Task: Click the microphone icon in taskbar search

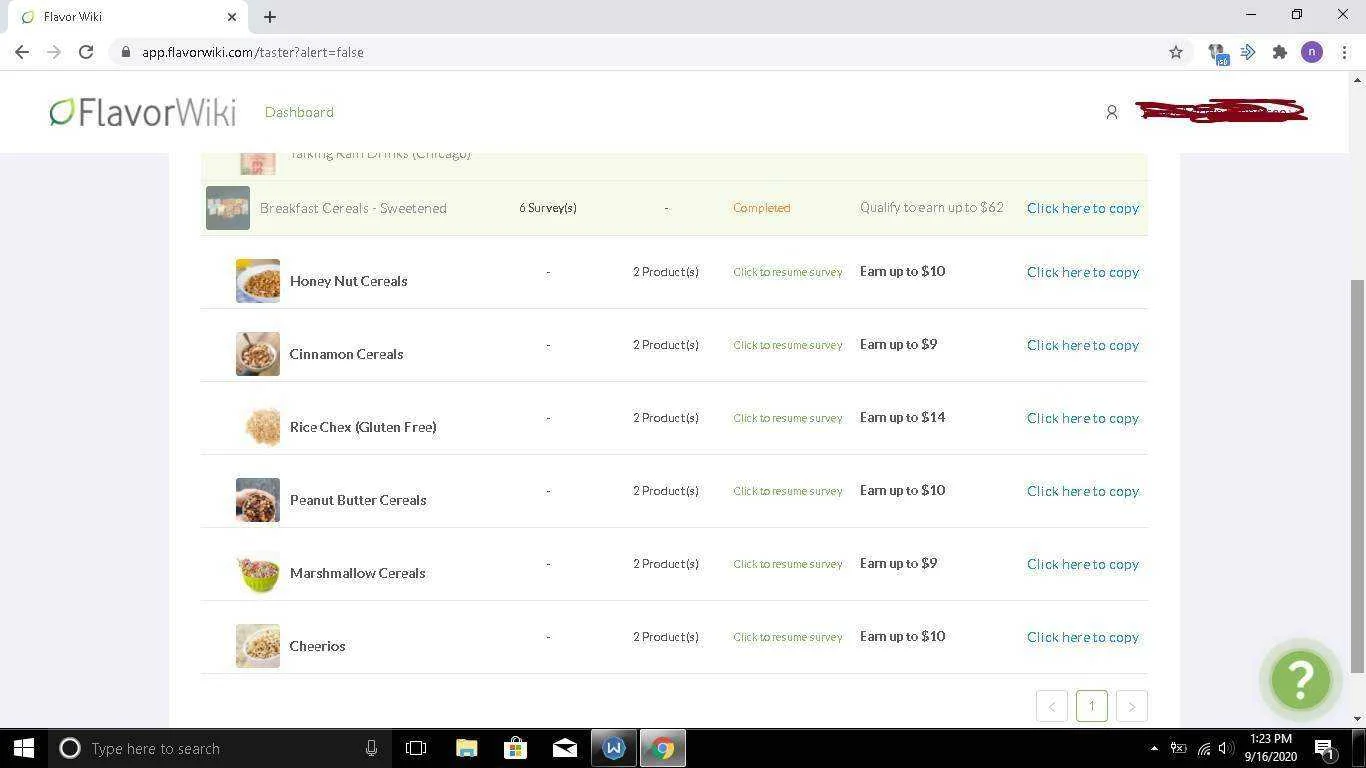Action: [x=371, y=748]
